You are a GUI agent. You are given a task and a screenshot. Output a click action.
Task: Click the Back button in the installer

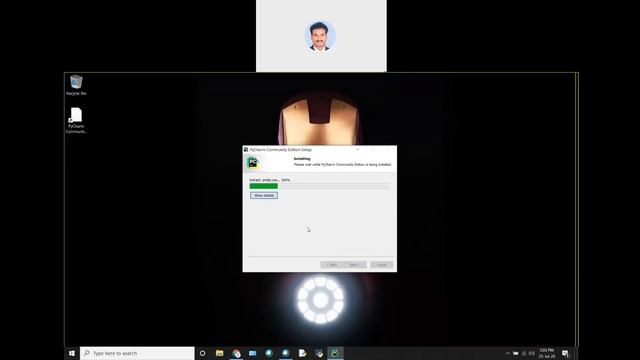pyautogui.click(x=332, y=265)
